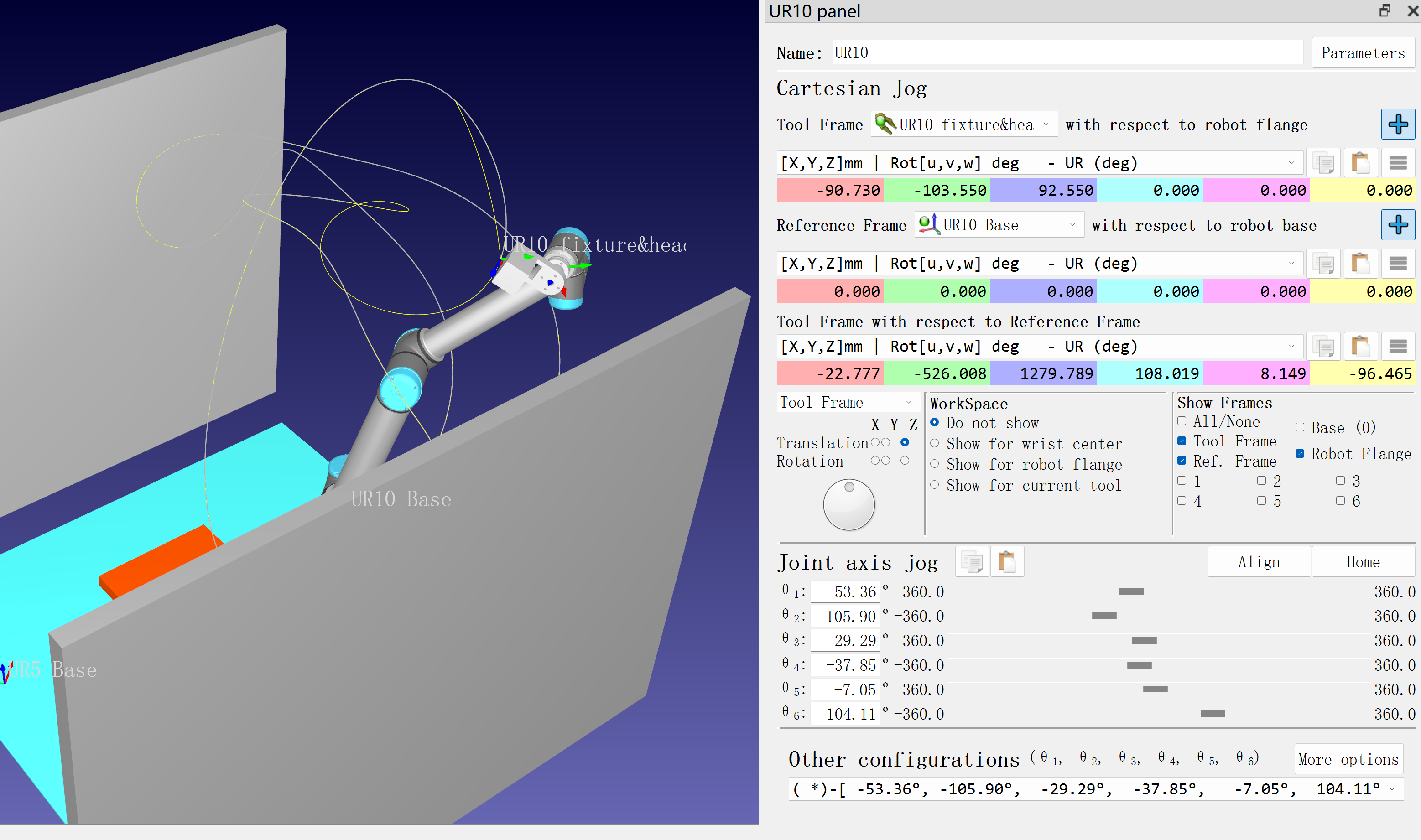Screen dimensions: 1421x840
Task: Select Show for current tool workspace
Action: [x=935, y=485]
